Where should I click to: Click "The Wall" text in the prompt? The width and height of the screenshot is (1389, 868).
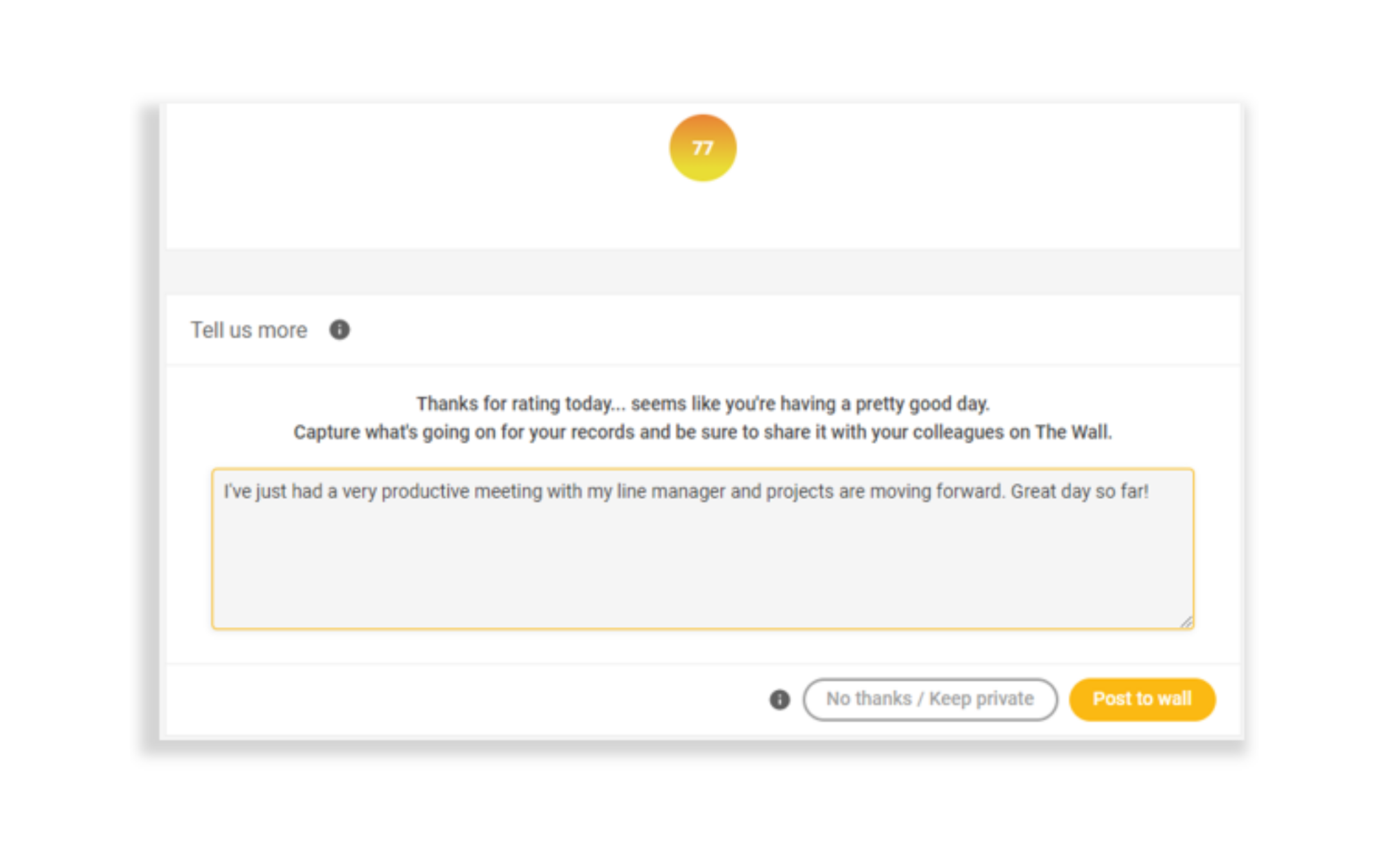point(1073,432)
